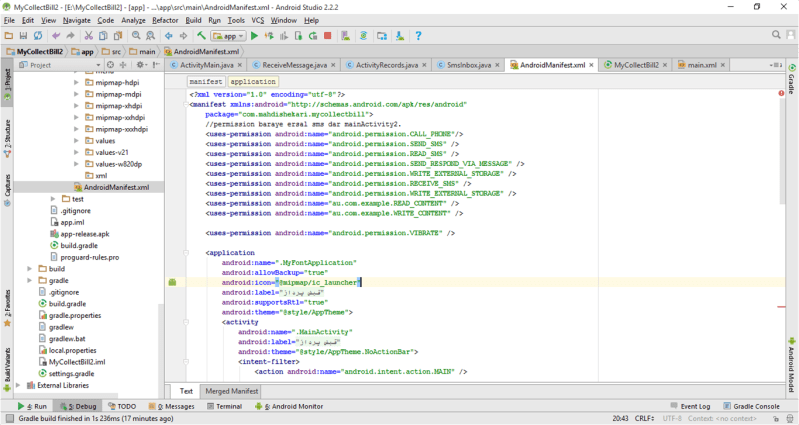Click the Save All toolbar icon

click(23, 36)
